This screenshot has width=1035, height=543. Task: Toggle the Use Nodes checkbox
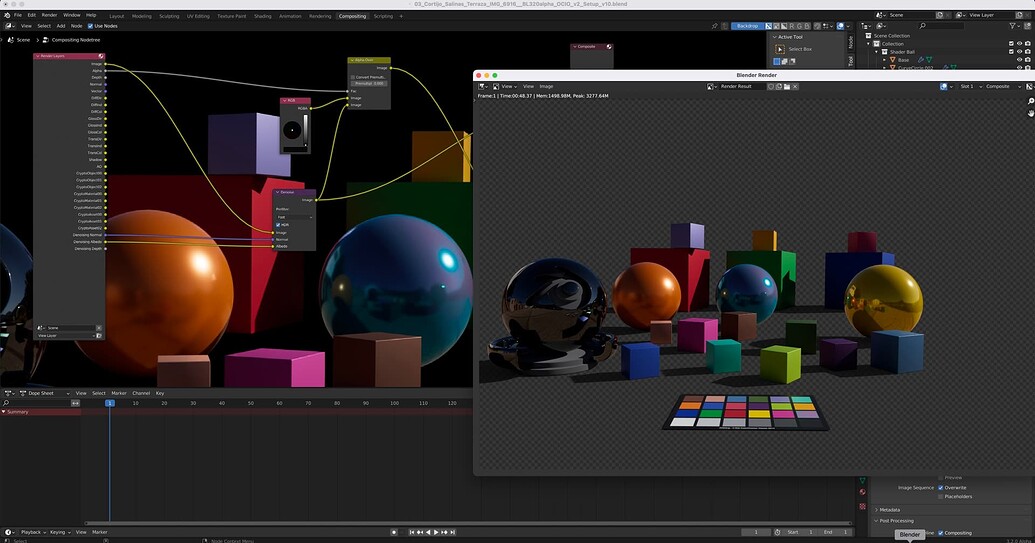(91, 26)
